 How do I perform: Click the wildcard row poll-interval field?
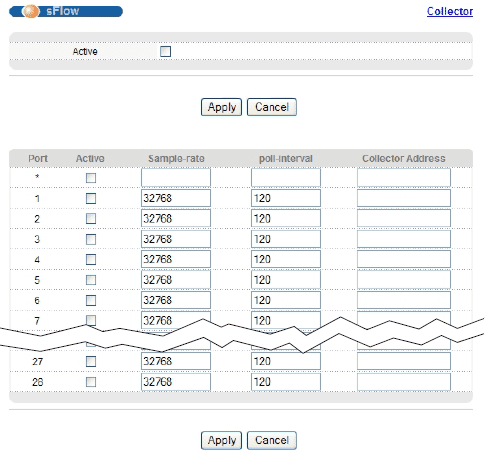click(x=286, y=177)
